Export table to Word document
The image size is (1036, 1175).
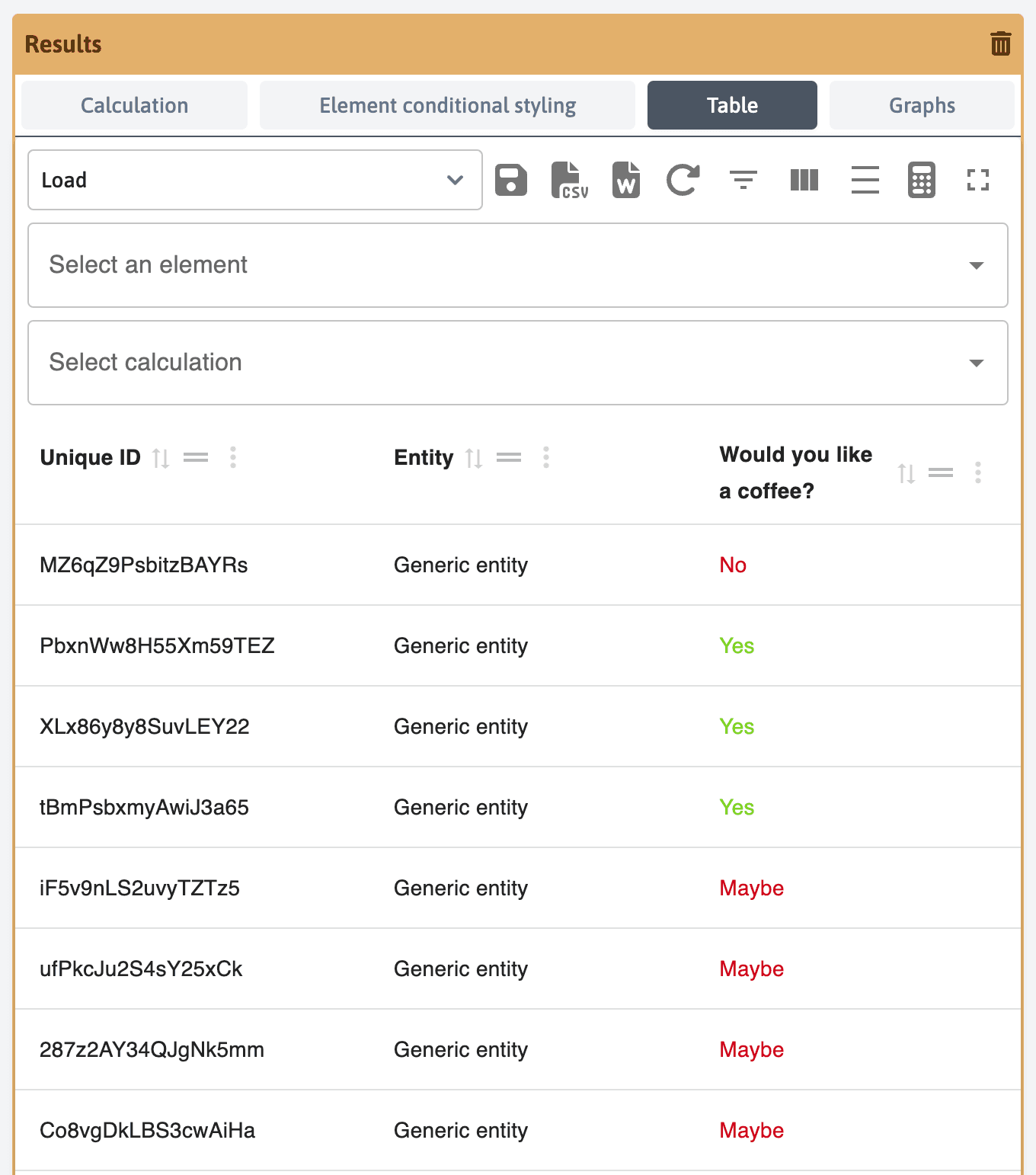(x=625, y=181)
